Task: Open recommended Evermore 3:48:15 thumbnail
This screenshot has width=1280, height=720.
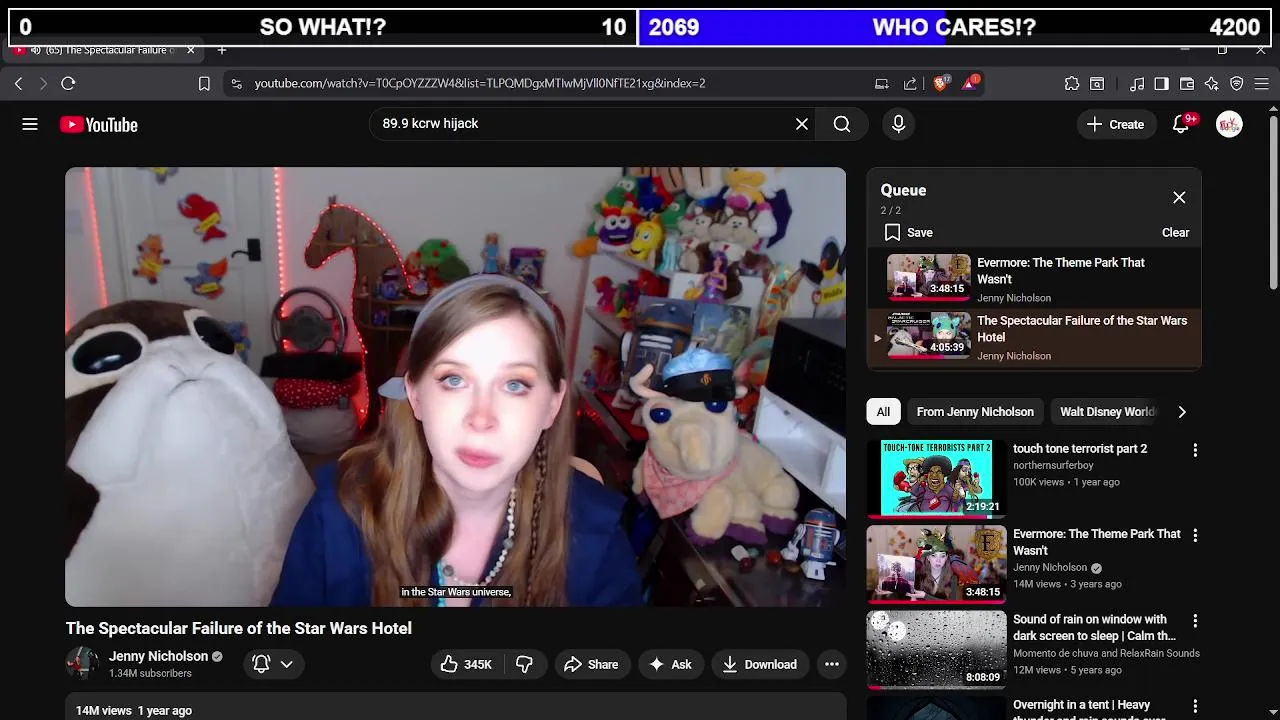Action: point(936,563)
